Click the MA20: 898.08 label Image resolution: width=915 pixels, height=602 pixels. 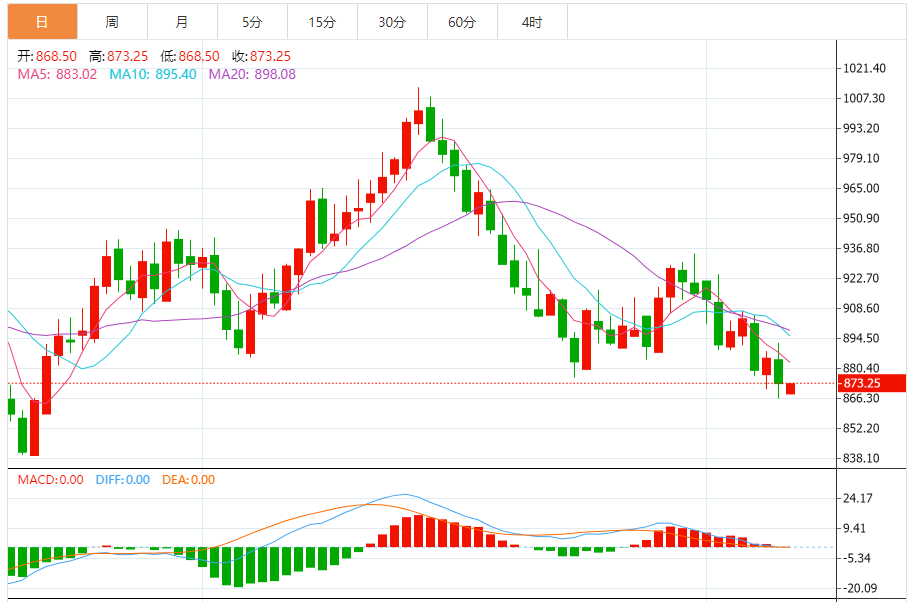tap(252, 75)
